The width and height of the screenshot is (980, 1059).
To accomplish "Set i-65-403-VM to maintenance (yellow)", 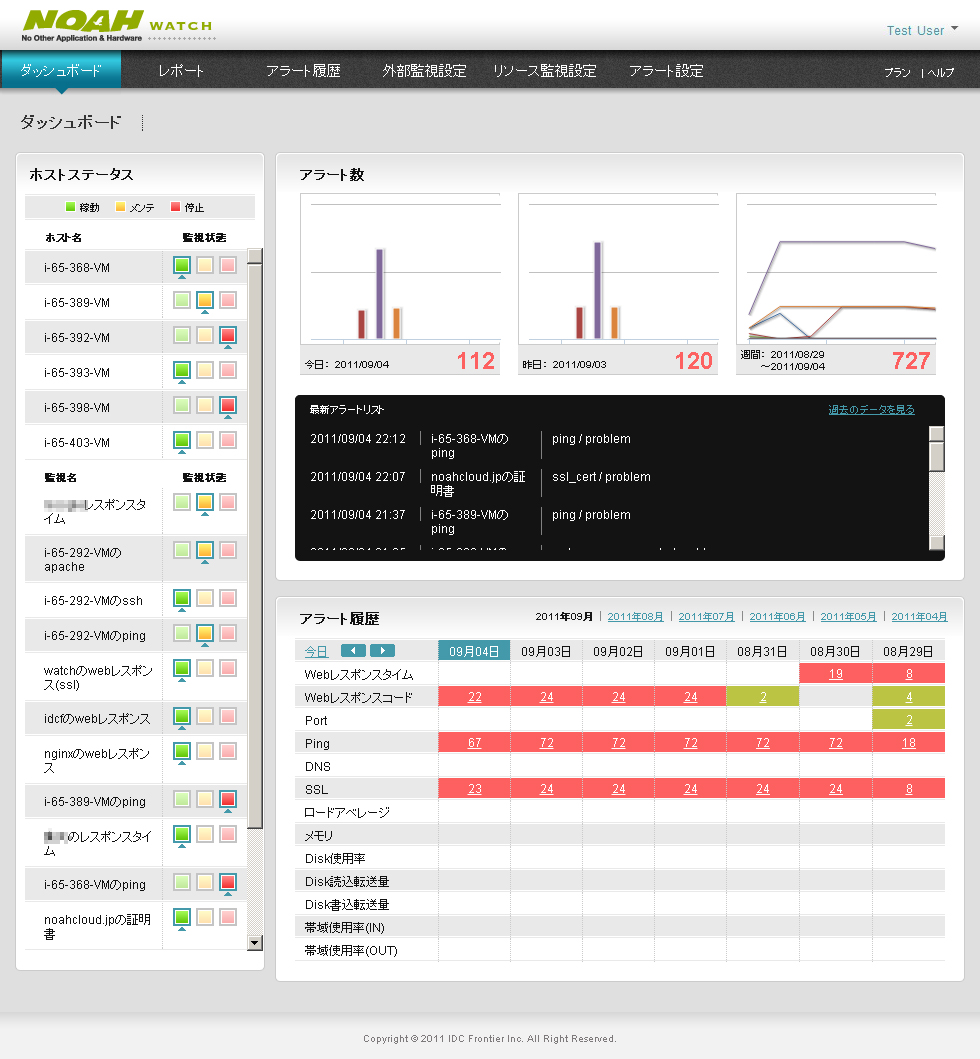I will 205,440.
